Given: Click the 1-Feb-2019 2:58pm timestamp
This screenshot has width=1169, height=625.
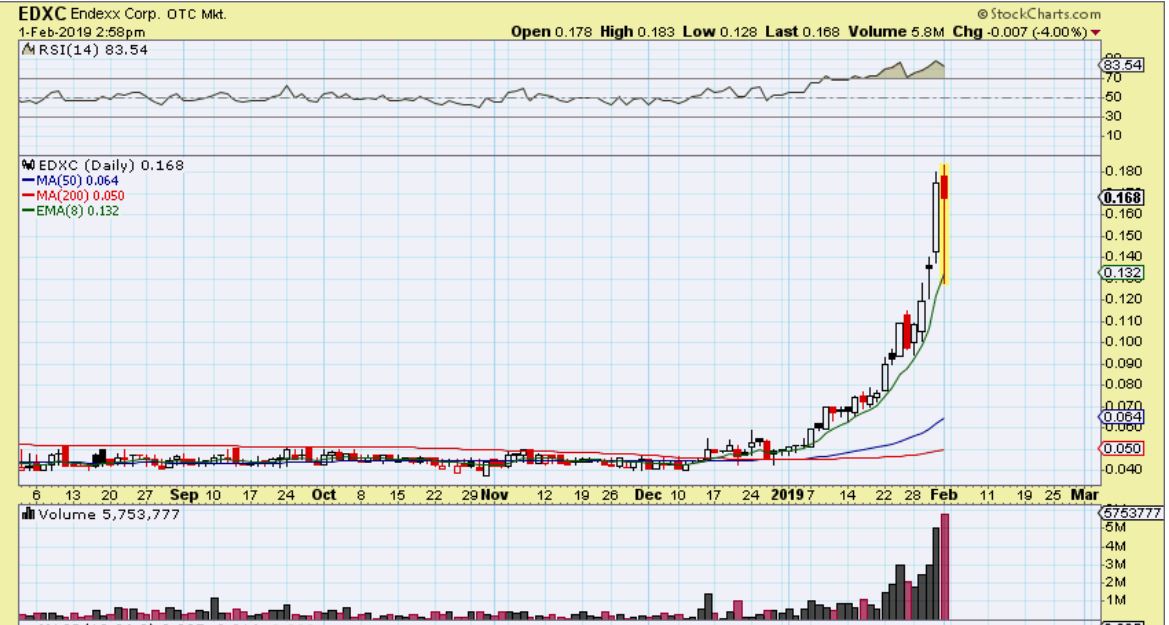Looking at the screenshot, I should [x=82, y=32].
